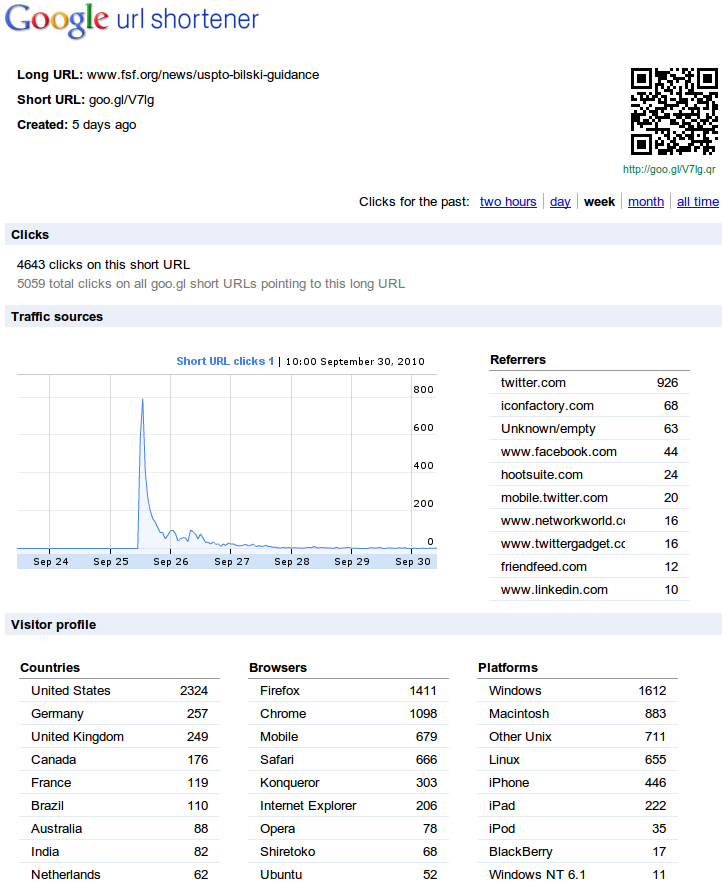The height and width of the screenshot is (884, 722).
Task: Click Sep 30 on the chart axis
Action: point(413,562)
